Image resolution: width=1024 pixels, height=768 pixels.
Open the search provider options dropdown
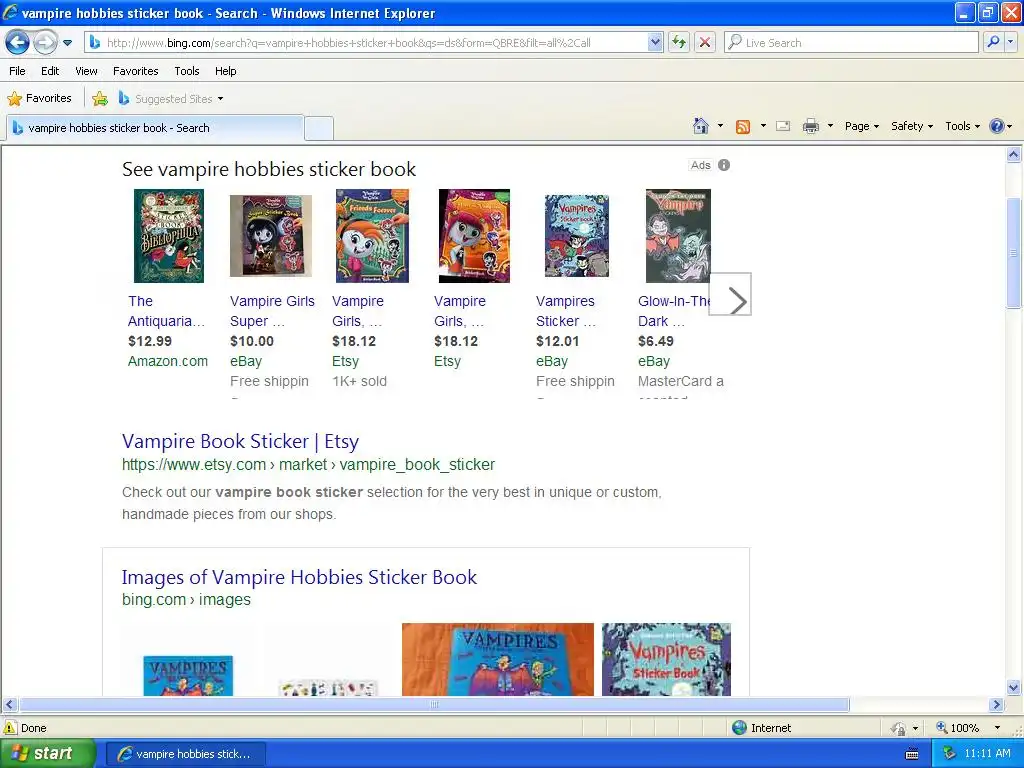[1011, 42]
